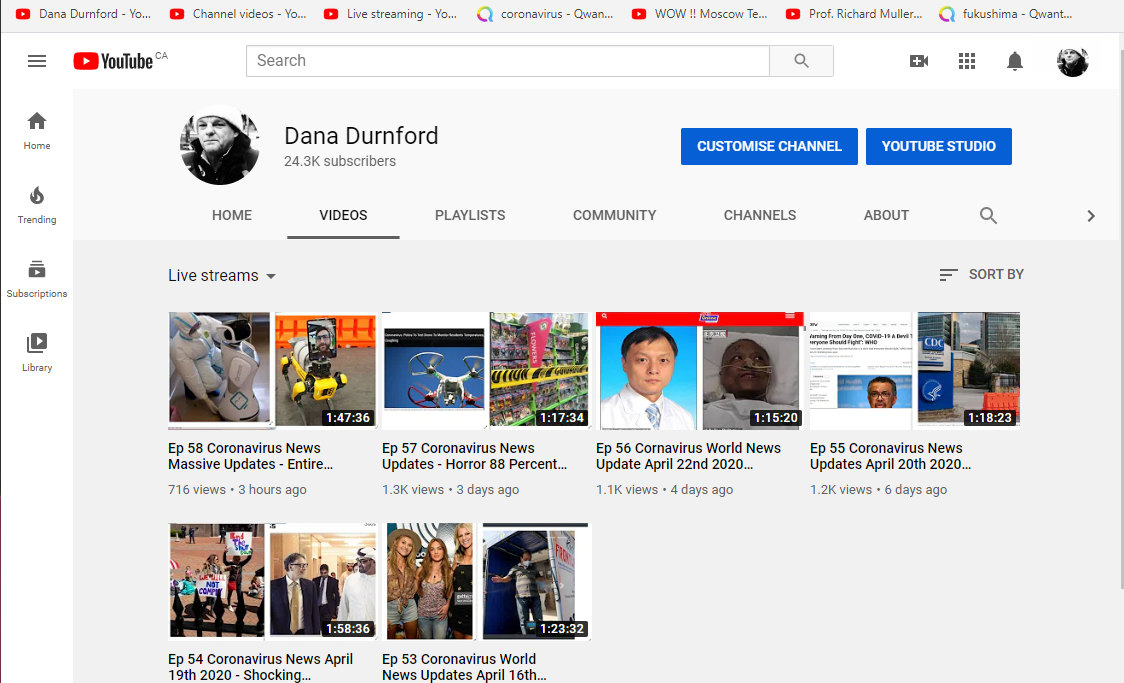1124x683 pixels.
Task: Switch to WOW !! Moscow browser tab
Action: [699, 14]
